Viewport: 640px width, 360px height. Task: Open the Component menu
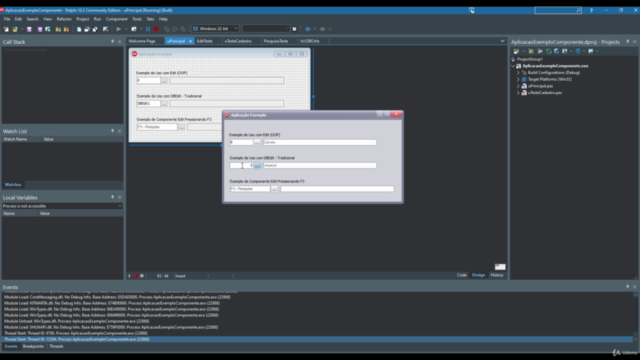click(116, 19)
